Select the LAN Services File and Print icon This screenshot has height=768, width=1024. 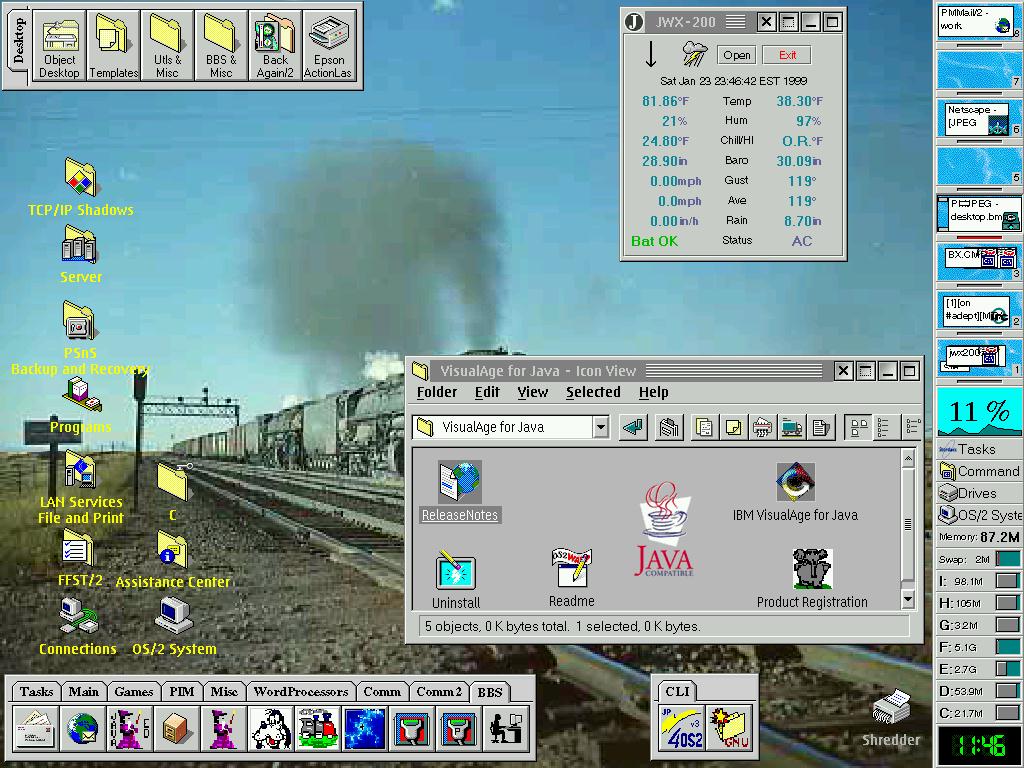tap(80, 488)
